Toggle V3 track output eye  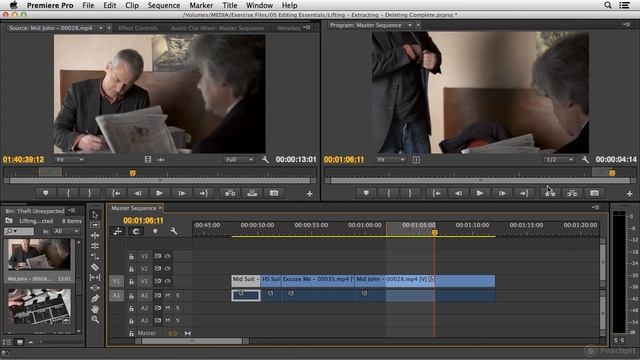click(168, 256)
